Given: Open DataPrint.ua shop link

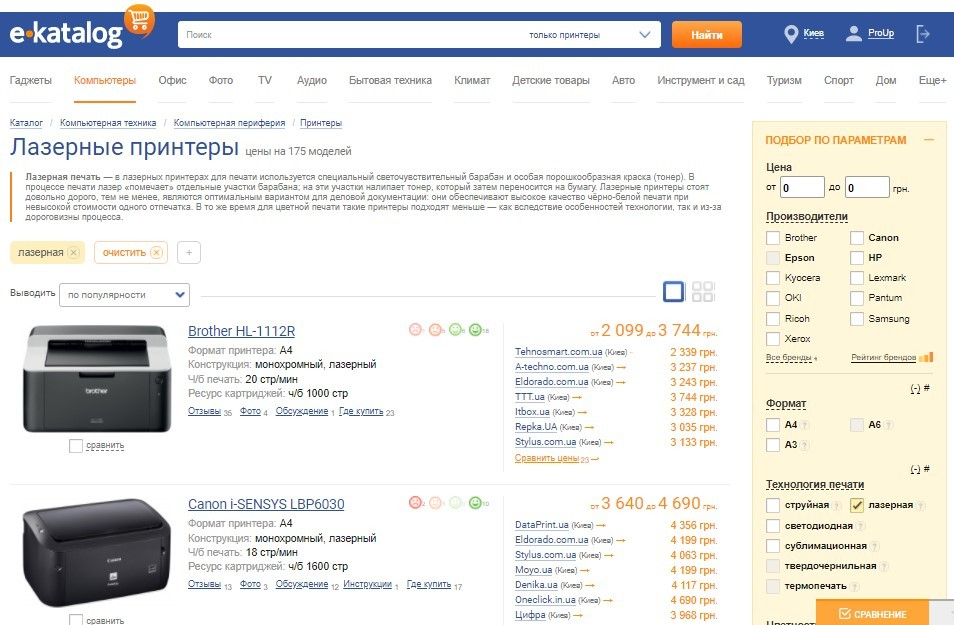Looking at the screenshot, I should tap(541, 525).
